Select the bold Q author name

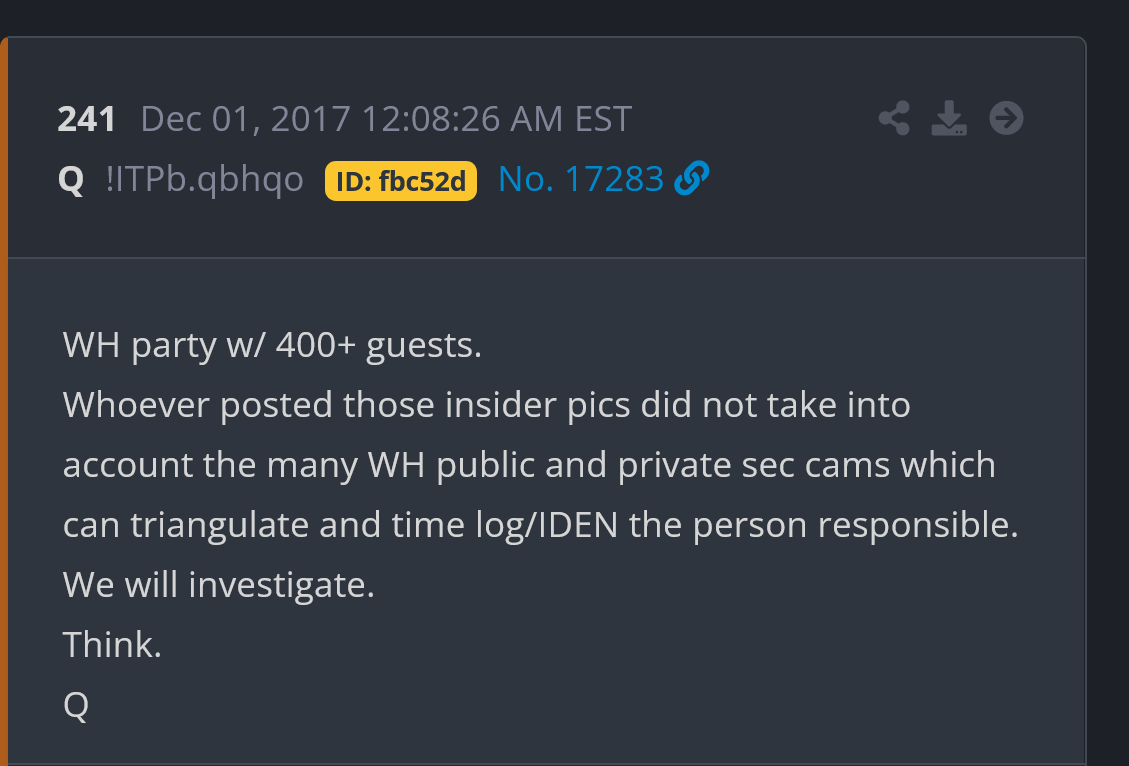click(x=71, y=180)
